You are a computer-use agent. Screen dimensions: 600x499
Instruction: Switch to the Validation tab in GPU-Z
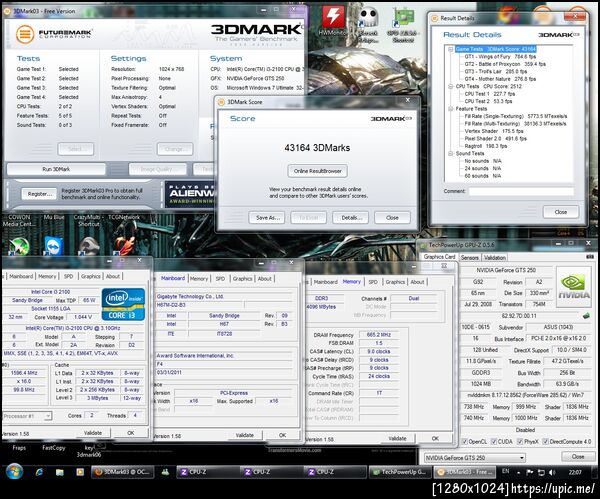494,258
